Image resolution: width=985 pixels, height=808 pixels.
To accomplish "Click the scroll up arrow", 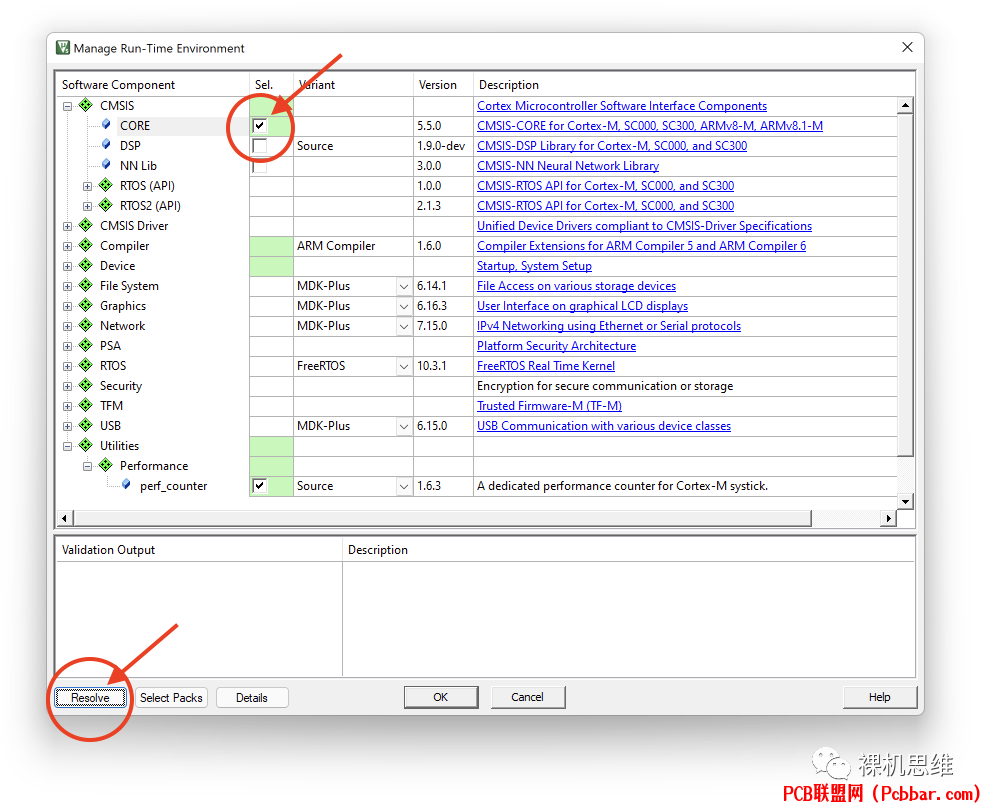I will point(905,106).
